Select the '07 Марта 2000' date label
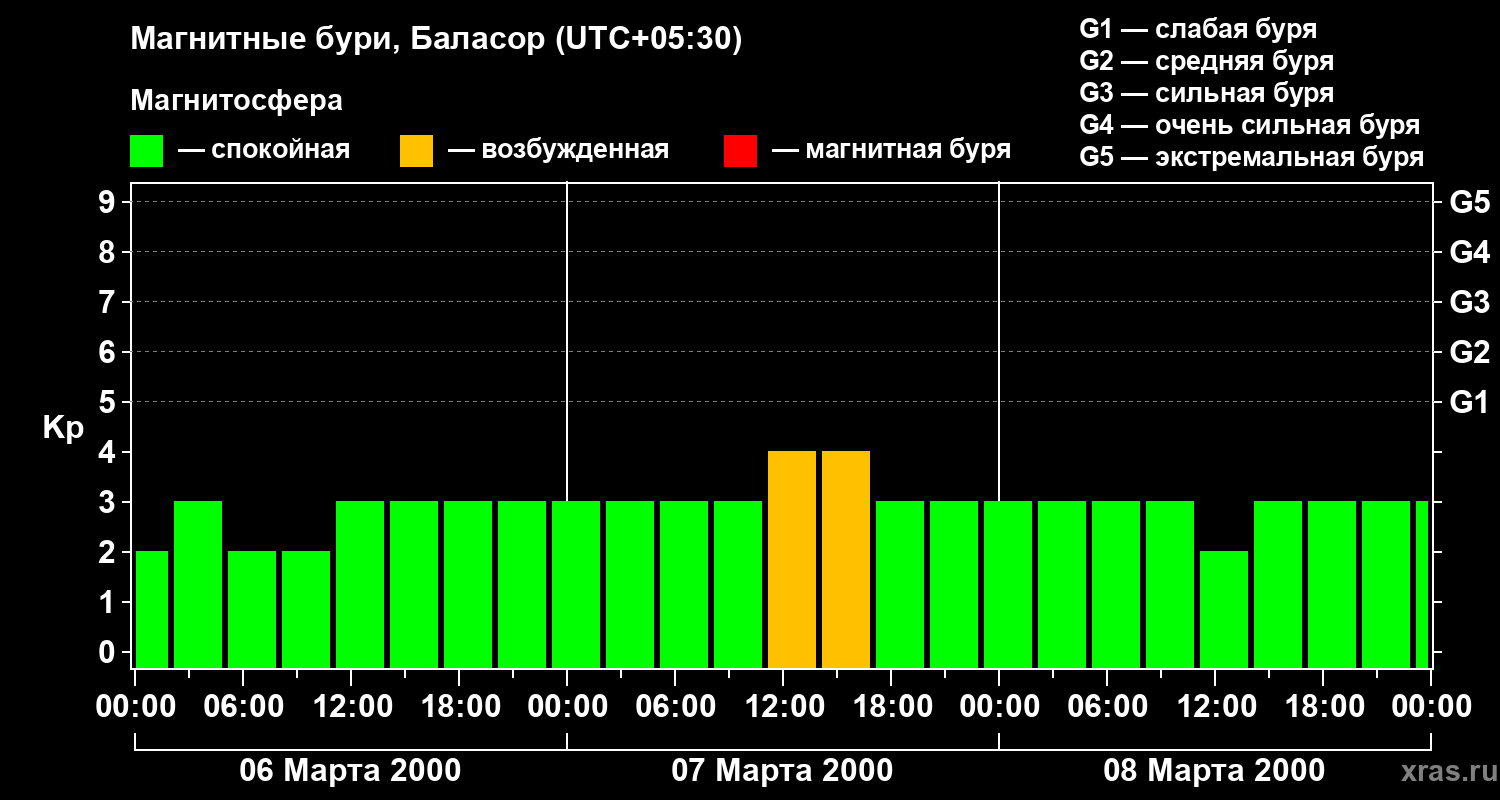The height and width of the screenshot is (800, 1500). 782,771
